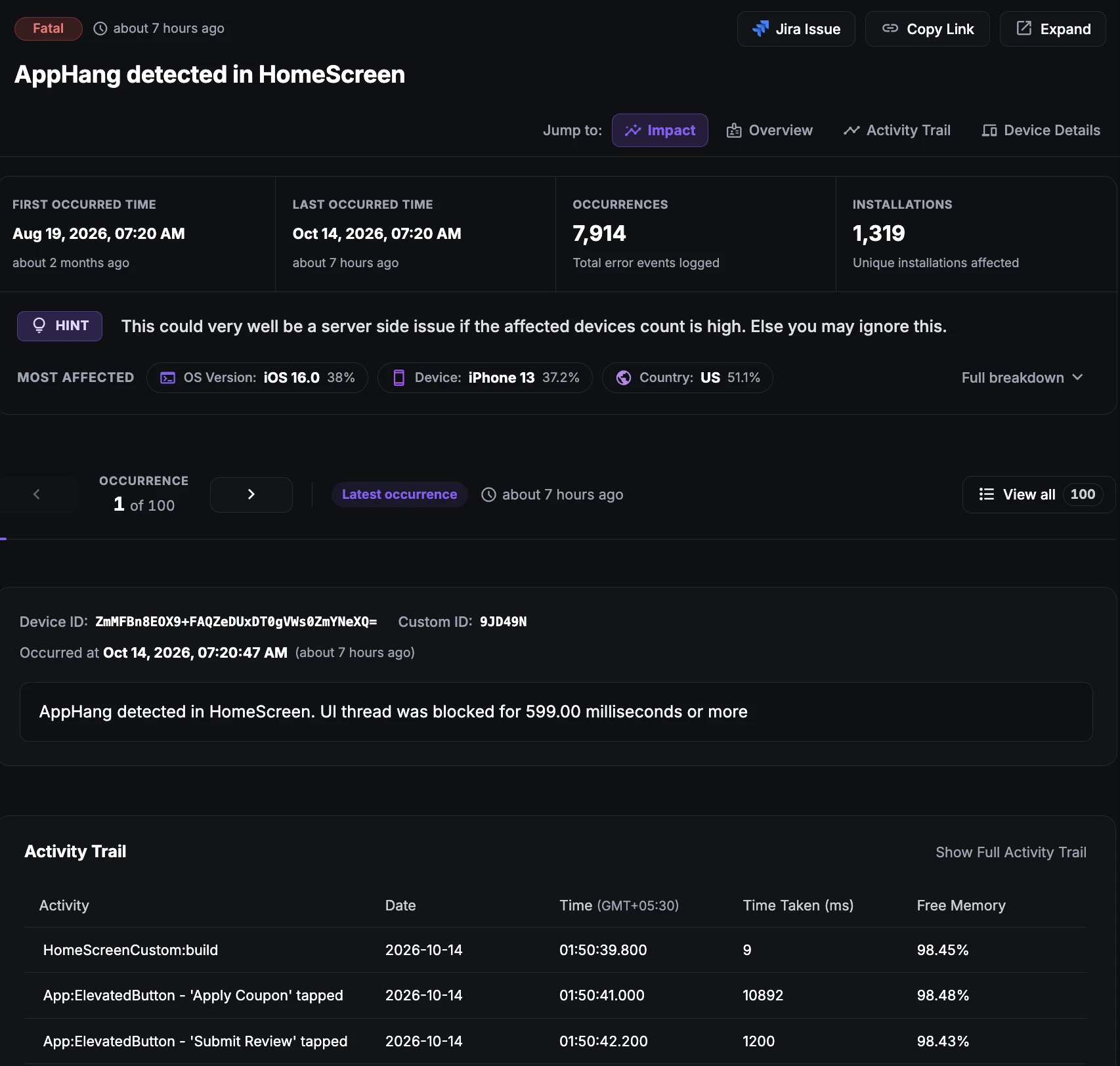Click the 'Apply Coupon' tapped activity row

coord(555,995)
